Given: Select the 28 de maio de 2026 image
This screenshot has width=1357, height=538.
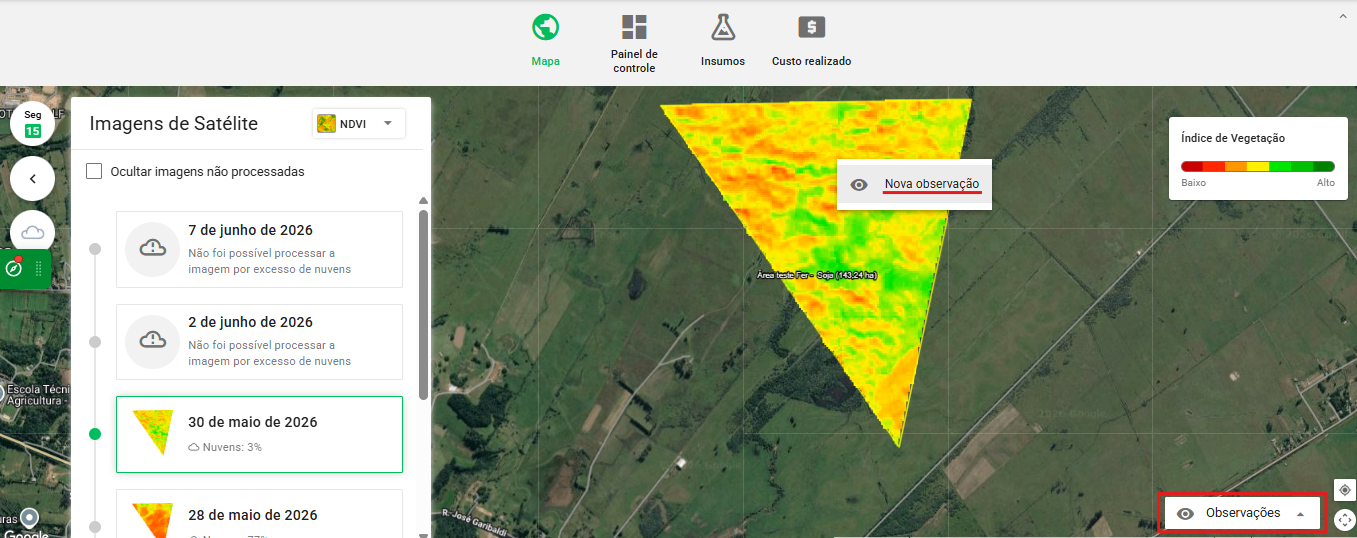Looking at the screenshot, I should (x=259, y=513).
